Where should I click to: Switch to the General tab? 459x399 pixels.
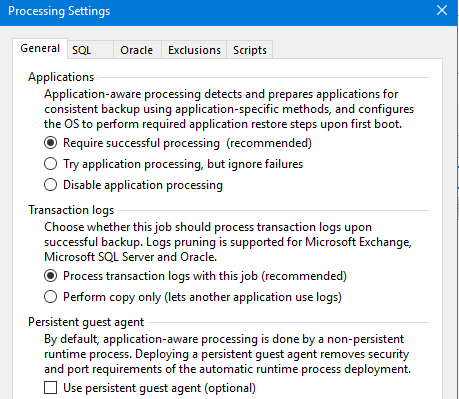click(x=40, y=49)
